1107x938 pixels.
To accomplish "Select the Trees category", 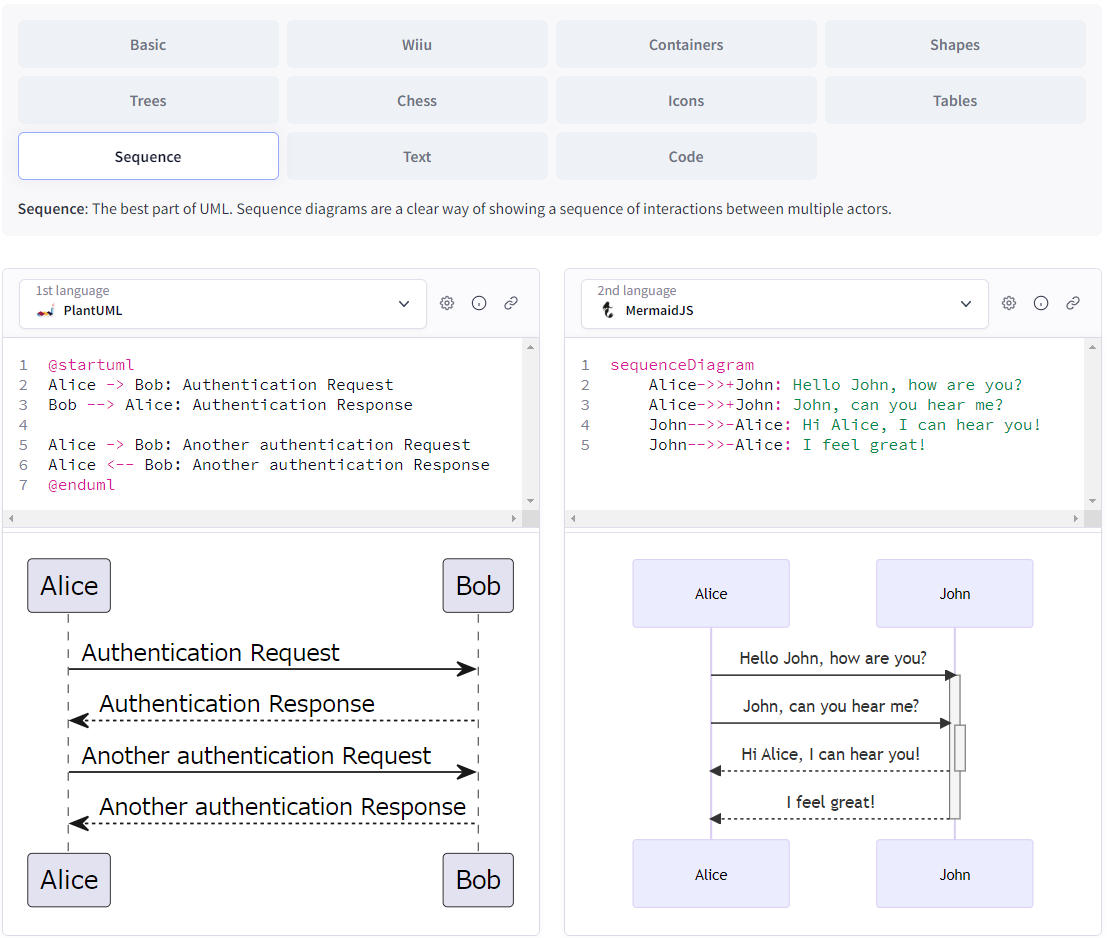I will [x=147, y=100].
